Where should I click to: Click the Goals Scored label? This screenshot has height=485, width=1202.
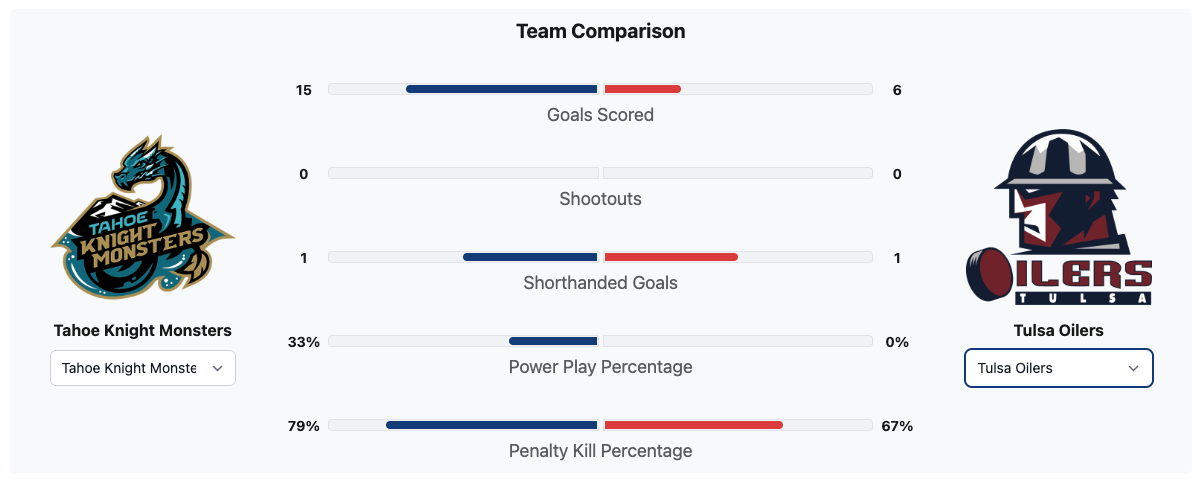[x=600, y=115]
